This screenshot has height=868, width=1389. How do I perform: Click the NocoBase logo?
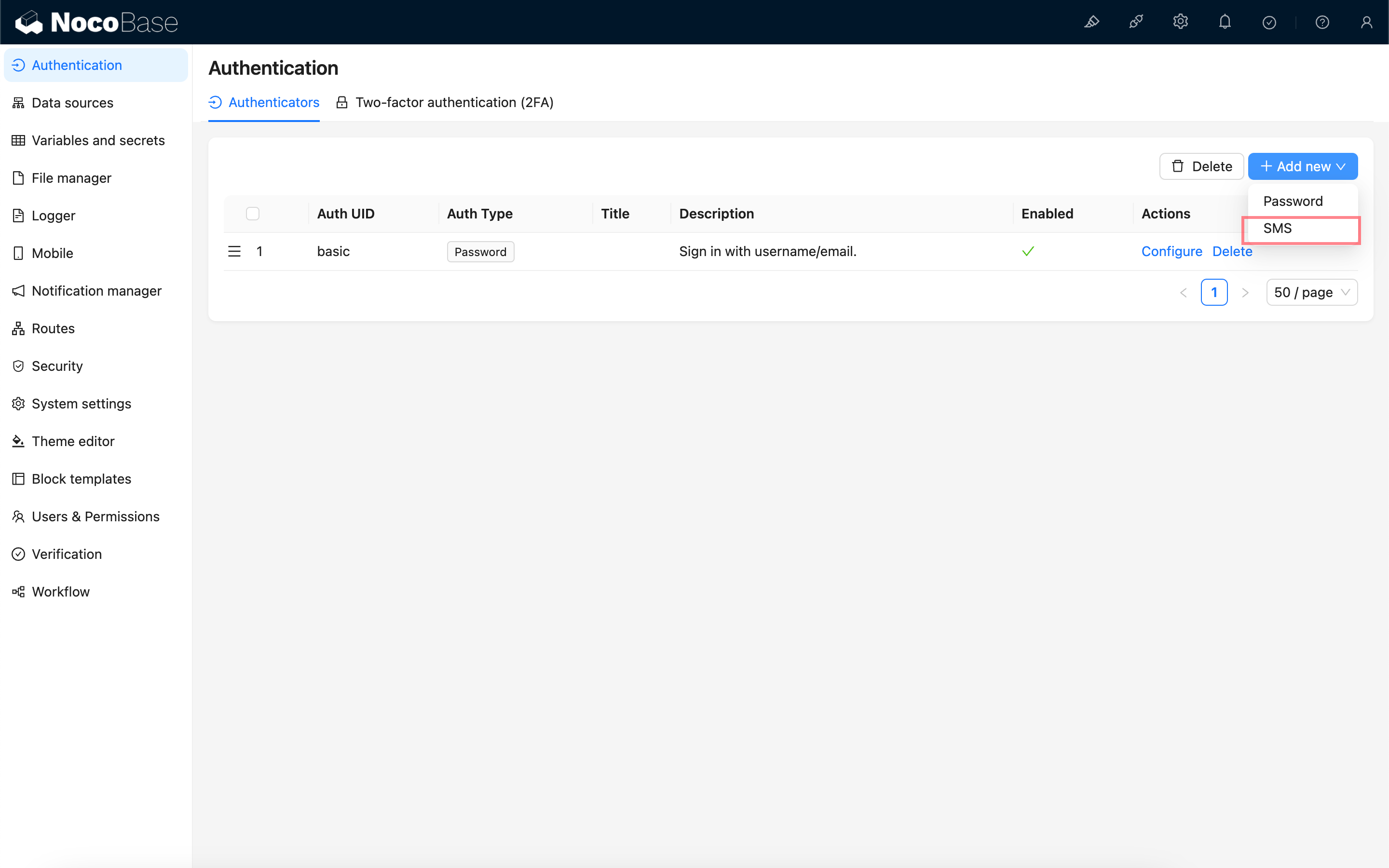96,22
